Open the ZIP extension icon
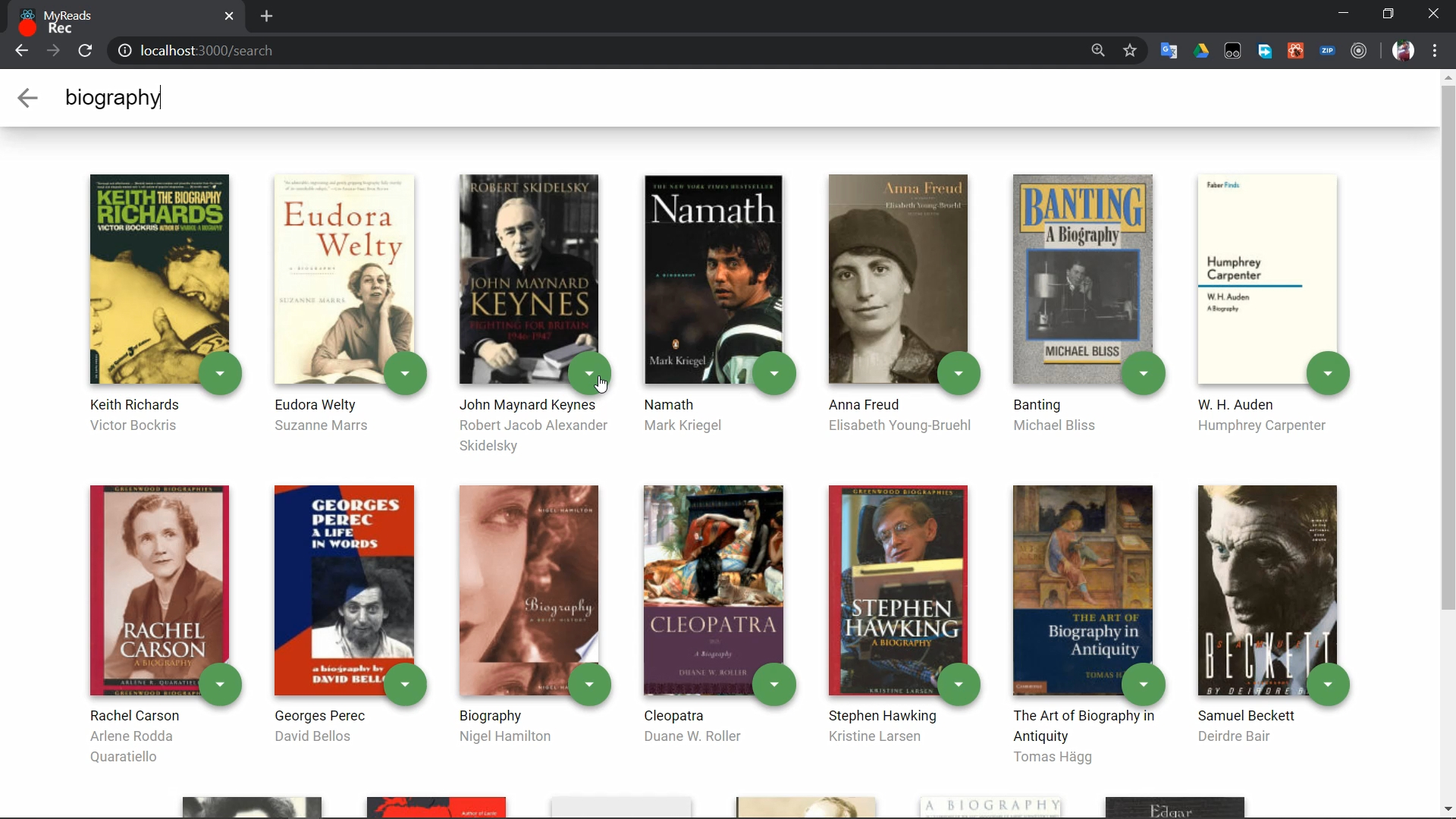 coord(1327,51)
